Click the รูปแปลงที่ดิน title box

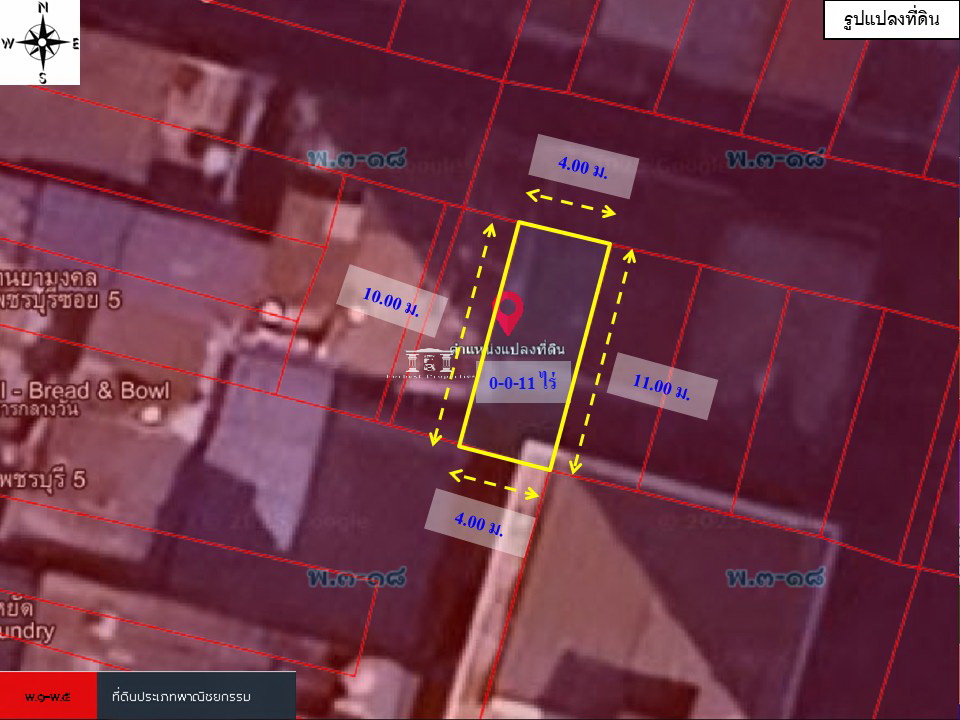tap(884, 20)
